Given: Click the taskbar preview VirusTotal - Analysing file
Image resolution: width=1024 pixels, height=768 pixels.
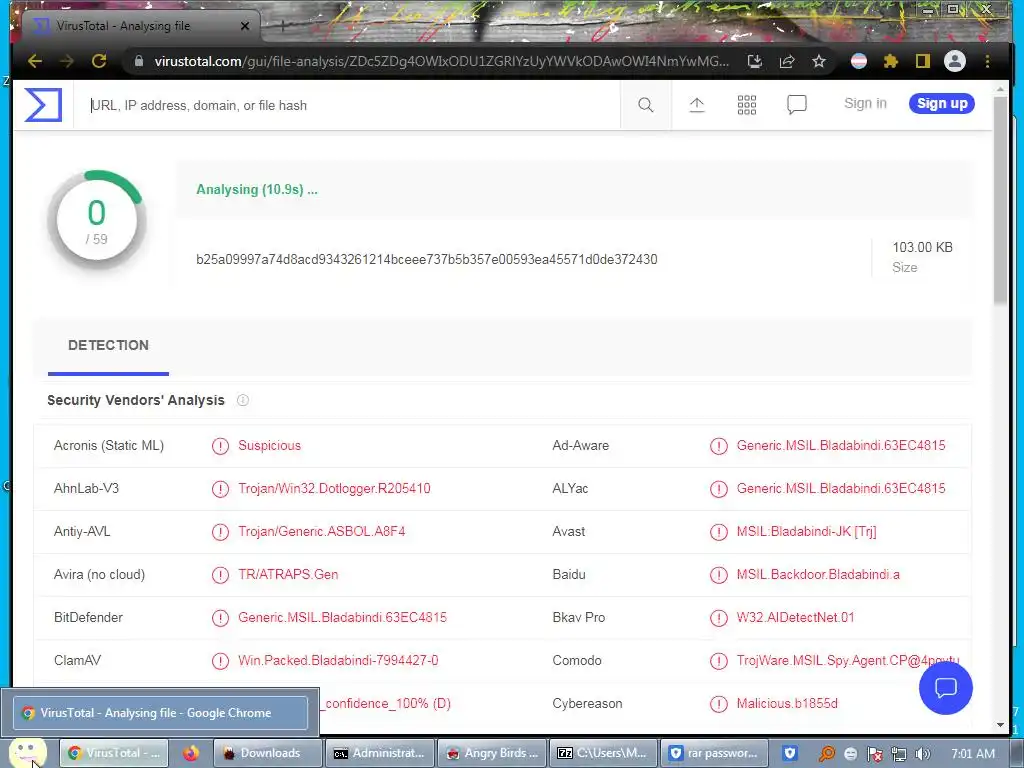Looking at the screenshot, I should [160, 712].
